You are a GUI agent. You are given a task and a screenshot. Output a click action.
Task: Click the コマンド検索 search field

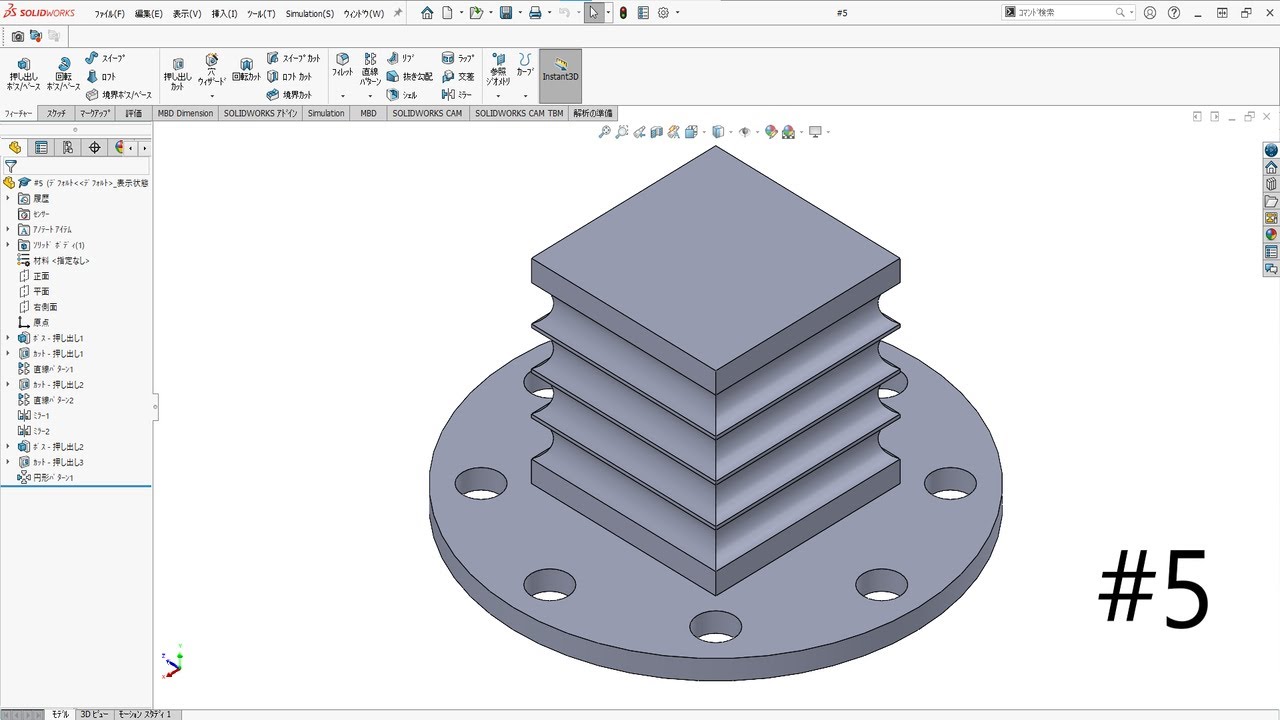pyautogui.click(x=1070, y=13)
